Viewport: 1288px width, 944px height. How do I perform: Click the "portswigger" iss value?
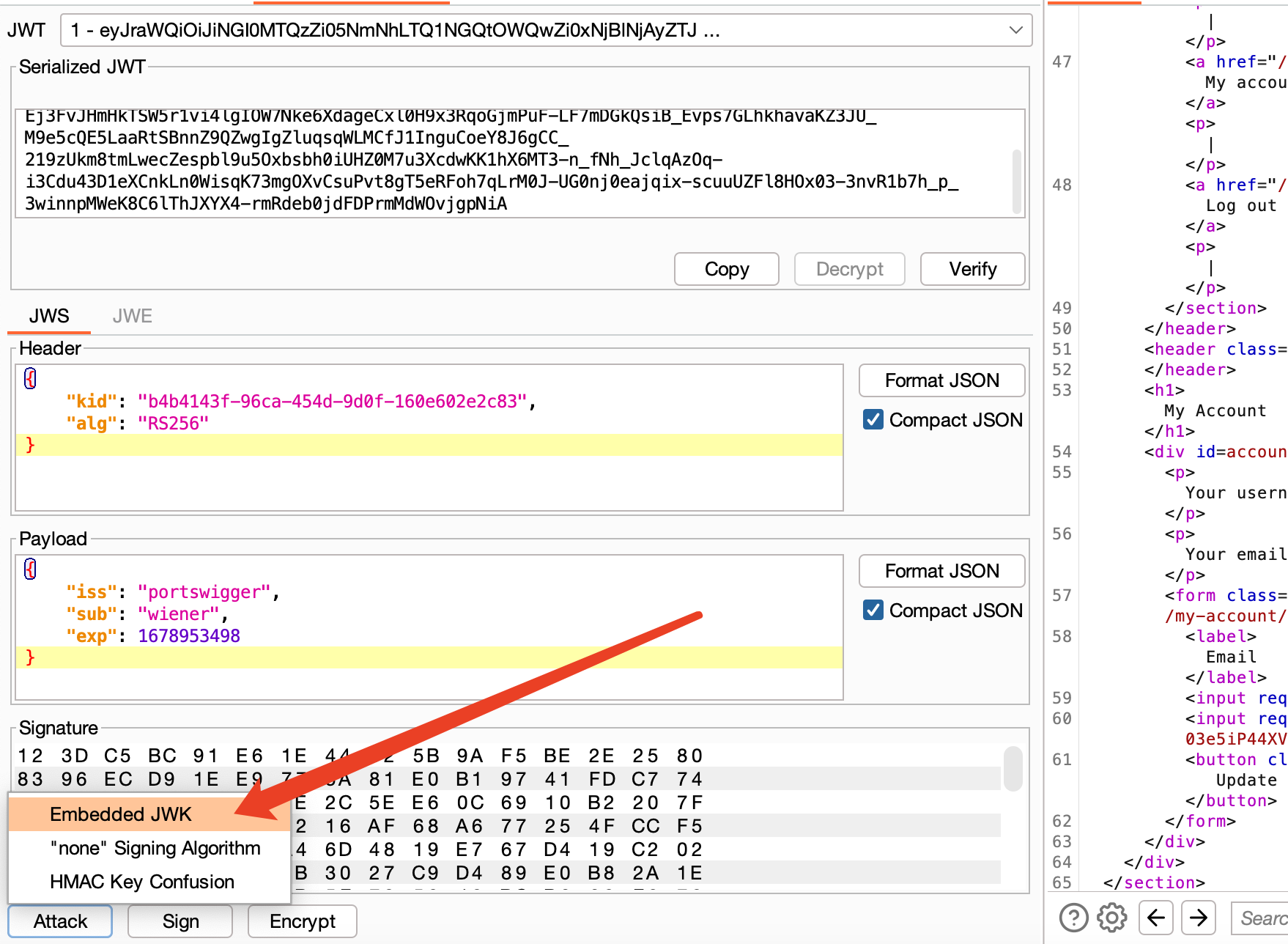click(204, 592)
